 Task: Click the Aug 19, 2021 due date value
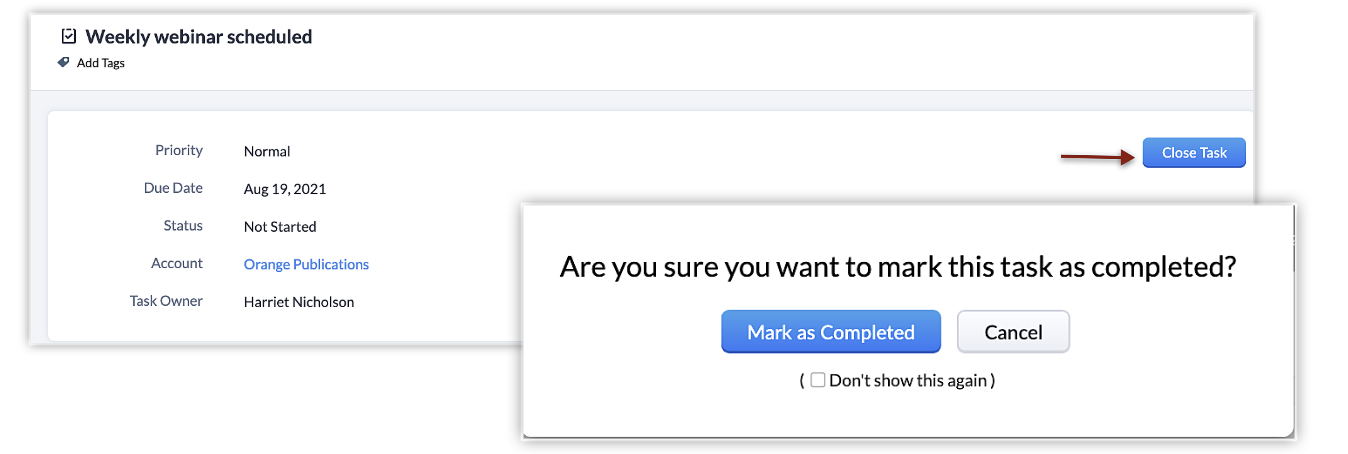click(285, 189)
